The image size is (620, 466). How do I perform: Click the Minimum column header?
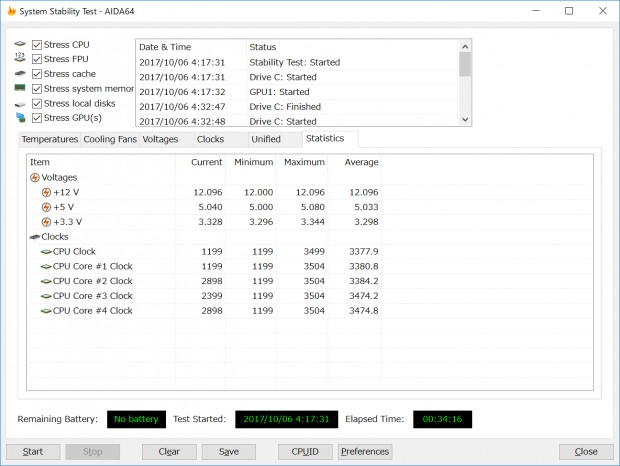point(251,162)
